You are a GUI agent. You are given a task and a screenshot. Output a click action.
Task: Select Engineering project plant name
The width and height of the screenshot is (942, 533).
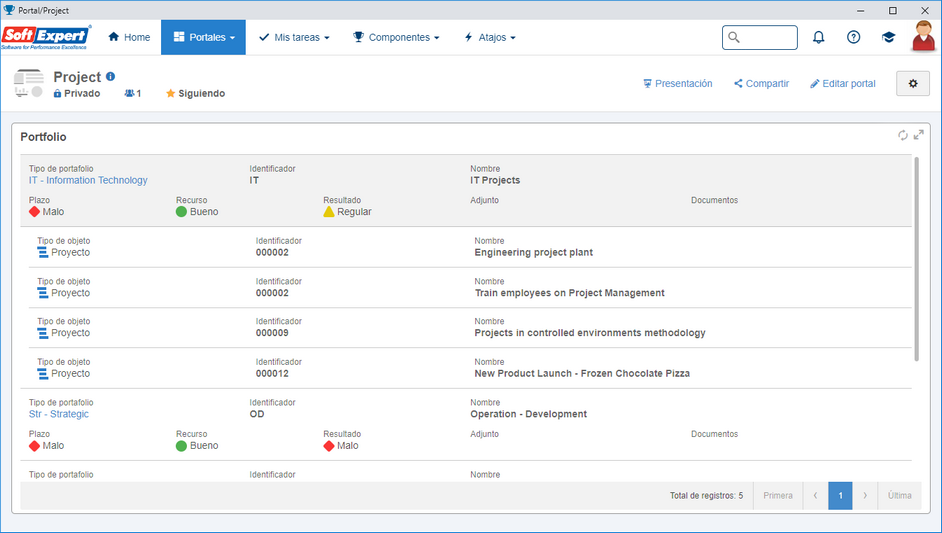pos(533,252)
